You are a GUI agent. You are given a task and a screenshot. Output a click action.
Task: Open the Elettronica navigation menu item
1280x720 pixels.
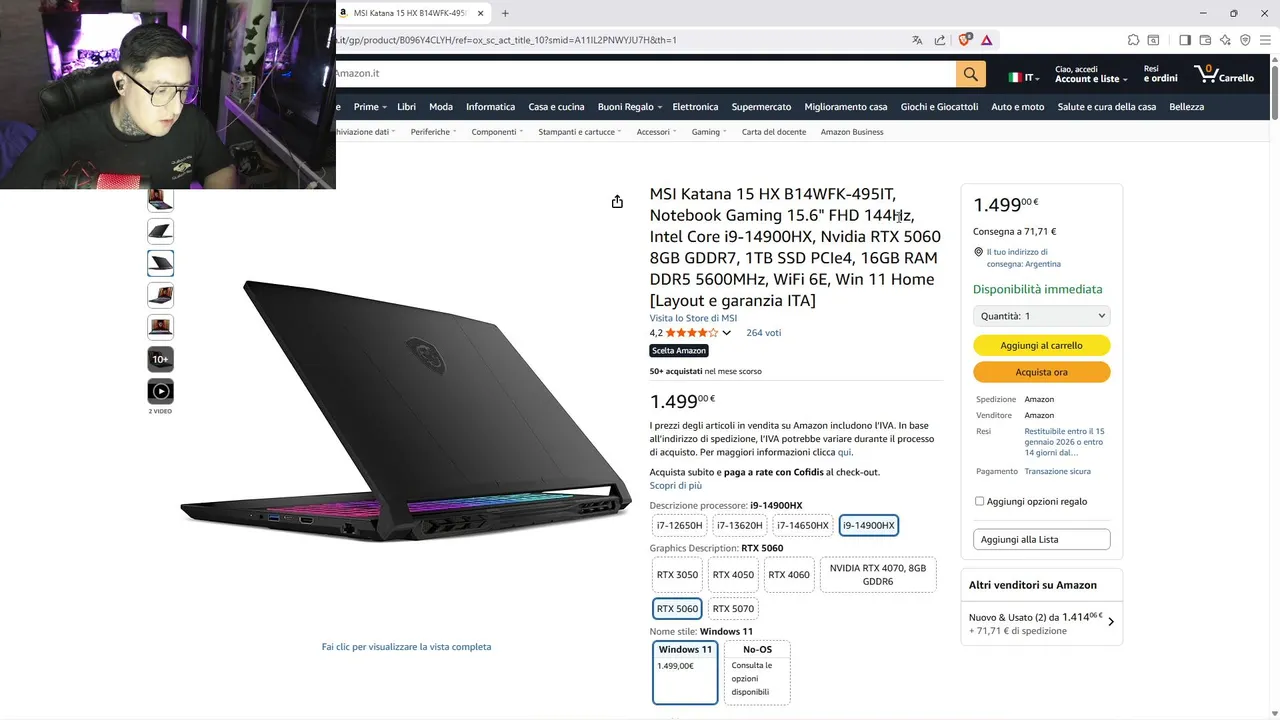[x=695, y=107]
